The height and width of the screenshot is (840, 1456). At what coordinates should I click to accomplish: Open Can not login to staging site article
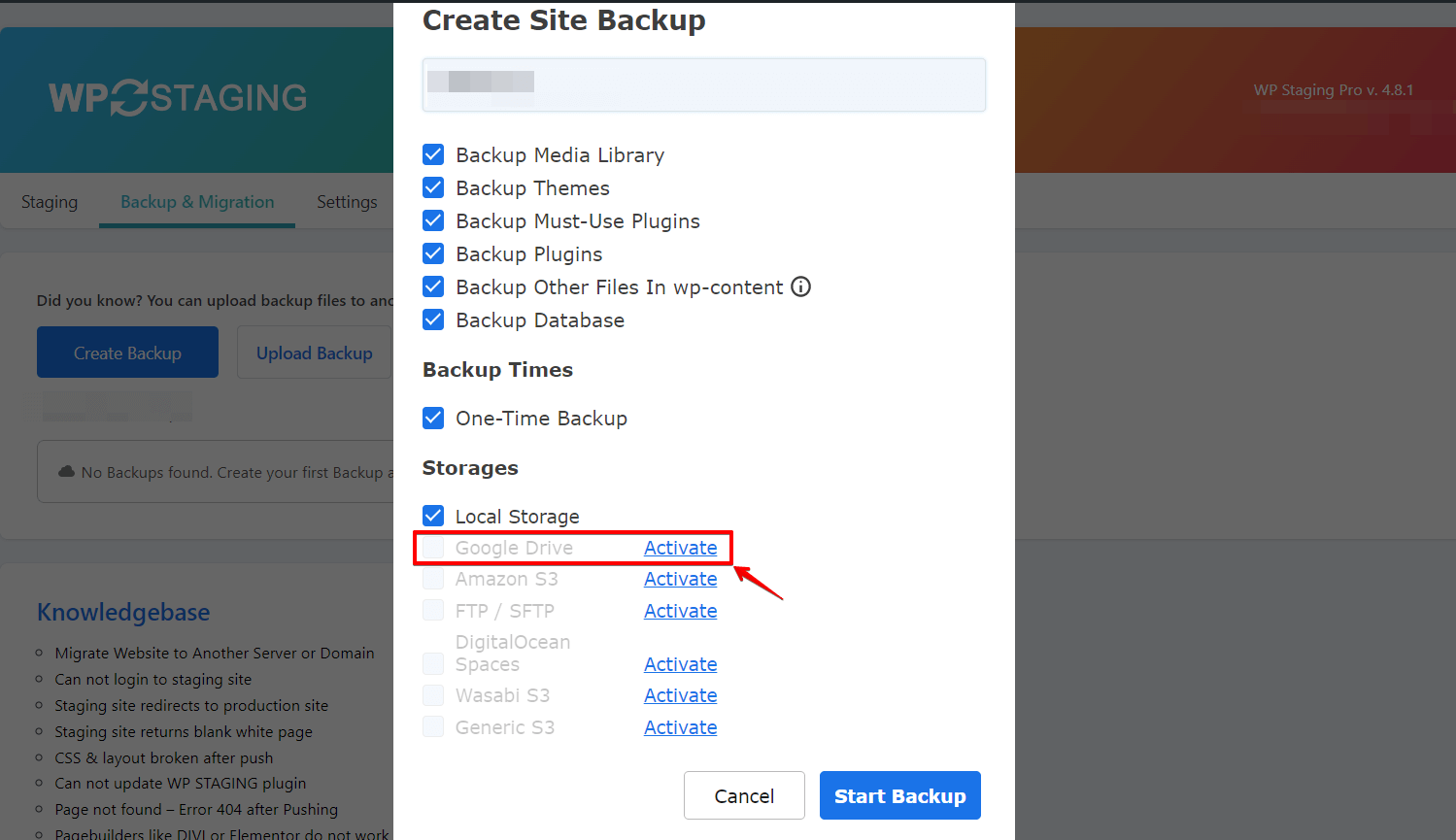[x=152, y=679]
